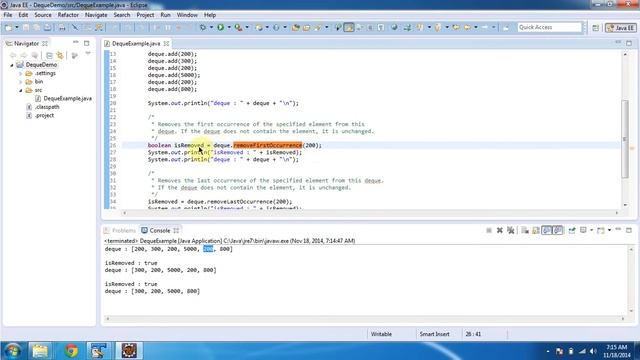Expand the .settings folder
Screen dimensions: 640x360
[x=21, y=73]
